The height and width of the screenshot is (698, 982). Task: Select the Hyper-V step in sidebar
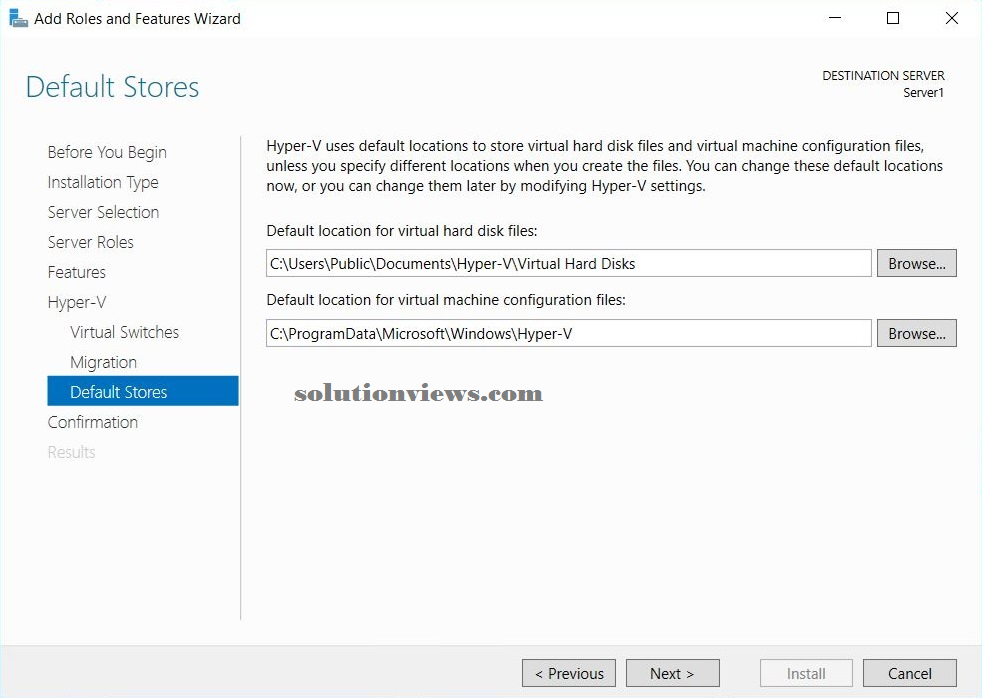click(x=77, y=302)
